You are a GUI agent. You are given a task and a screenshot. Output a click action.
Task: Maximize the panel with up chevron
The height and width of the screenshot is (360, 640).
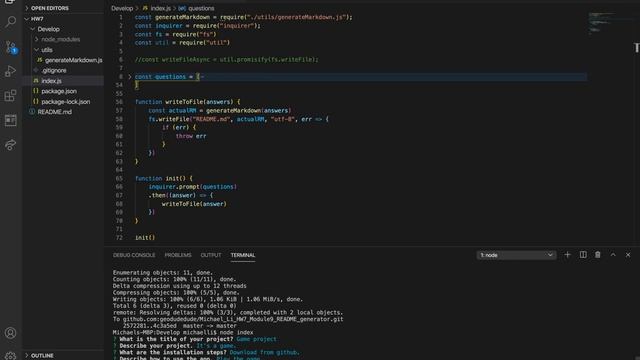(x=613, y=255)
